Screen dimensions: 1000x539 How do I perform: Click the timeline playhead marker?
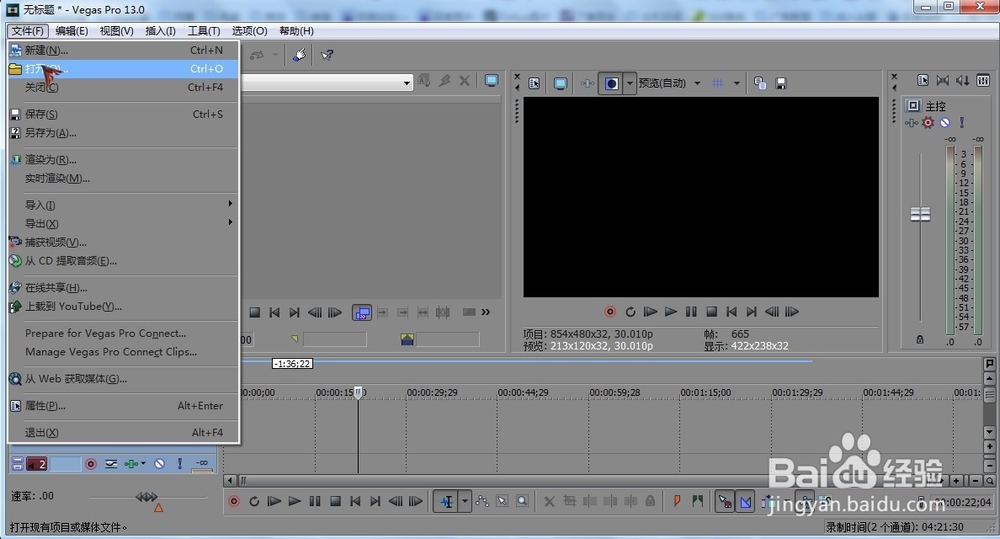[x=358, y=392]
